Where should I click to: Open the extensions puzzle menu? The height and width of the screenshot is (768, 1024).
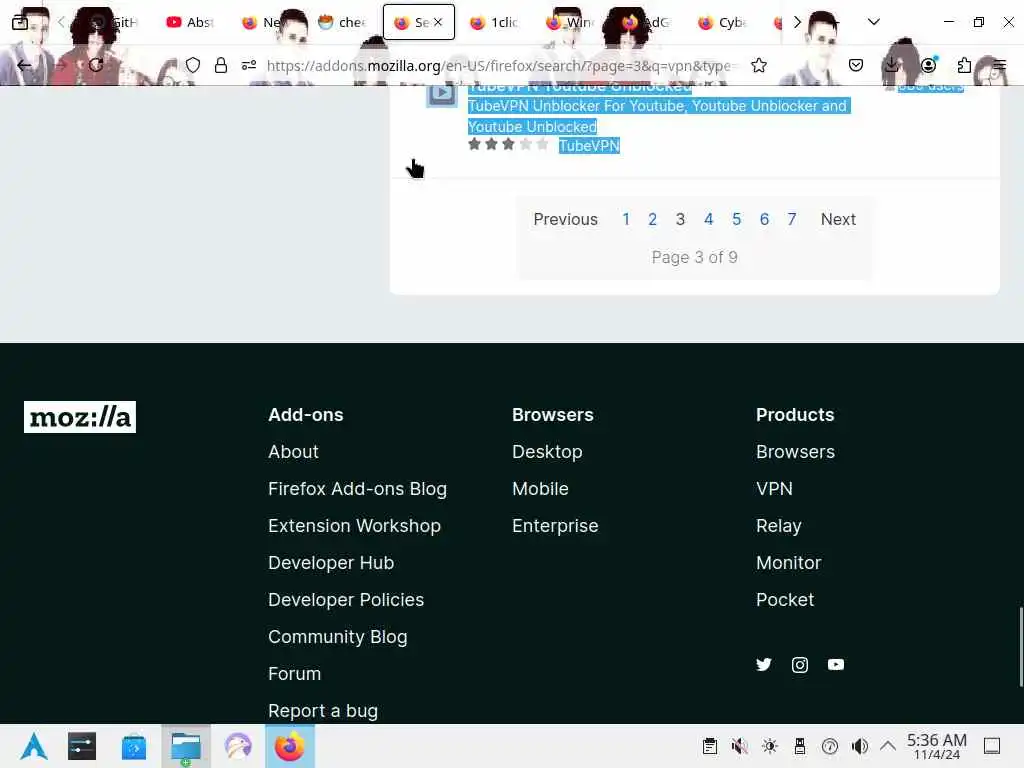[x=964, y=65]
